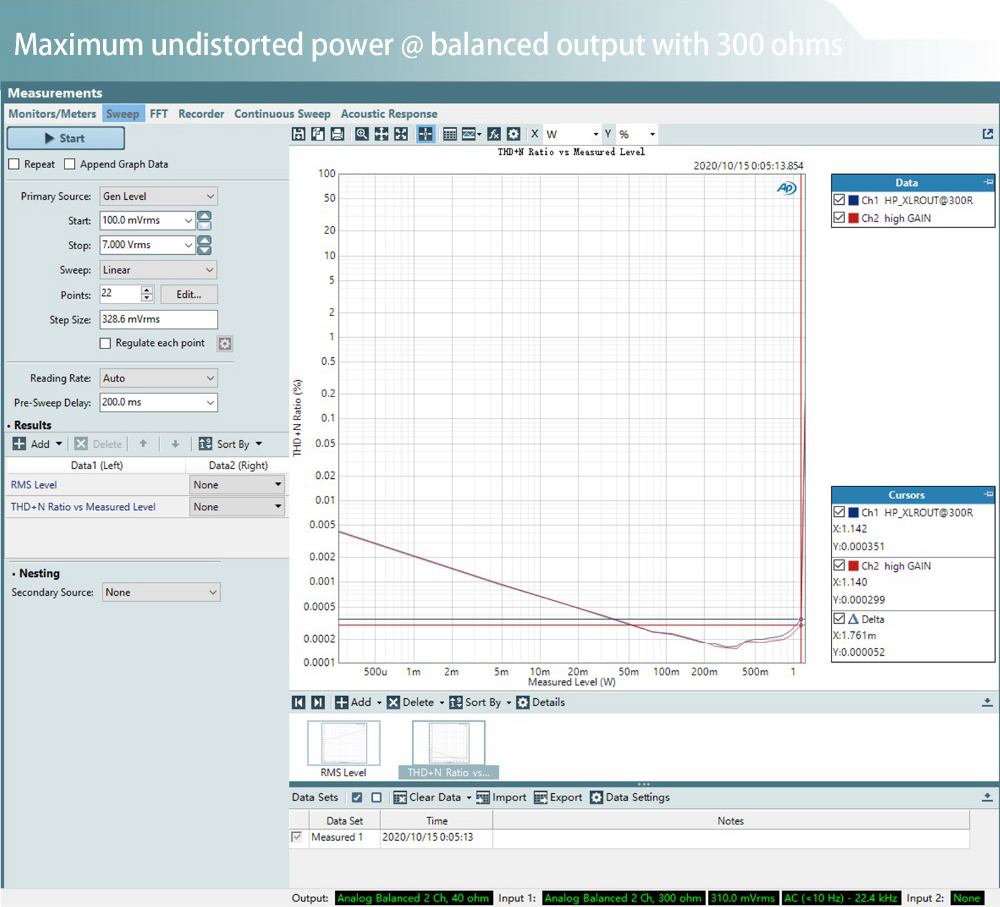Check the Append Graph Data option
Viewport: 1000px width, 907px height.
click(x=70, y=164)
